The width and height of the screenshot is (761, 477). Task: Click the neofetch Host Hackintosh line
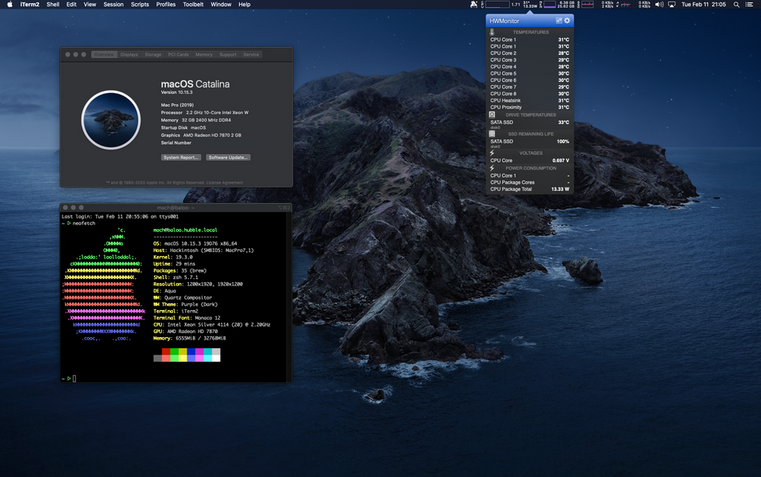point(203,250)
